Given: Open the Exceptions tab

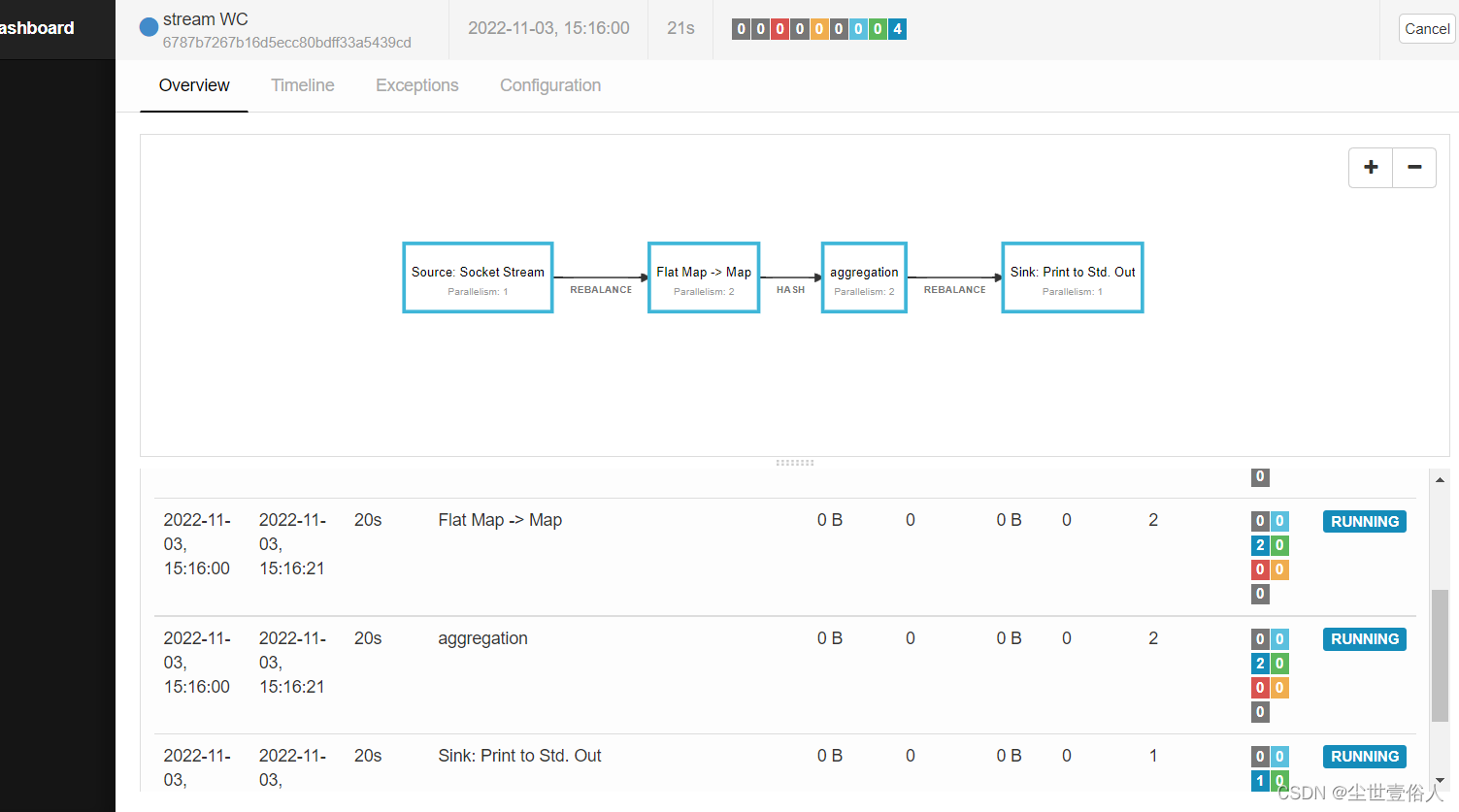Looking at the screenshot, I should click(417, 85).
